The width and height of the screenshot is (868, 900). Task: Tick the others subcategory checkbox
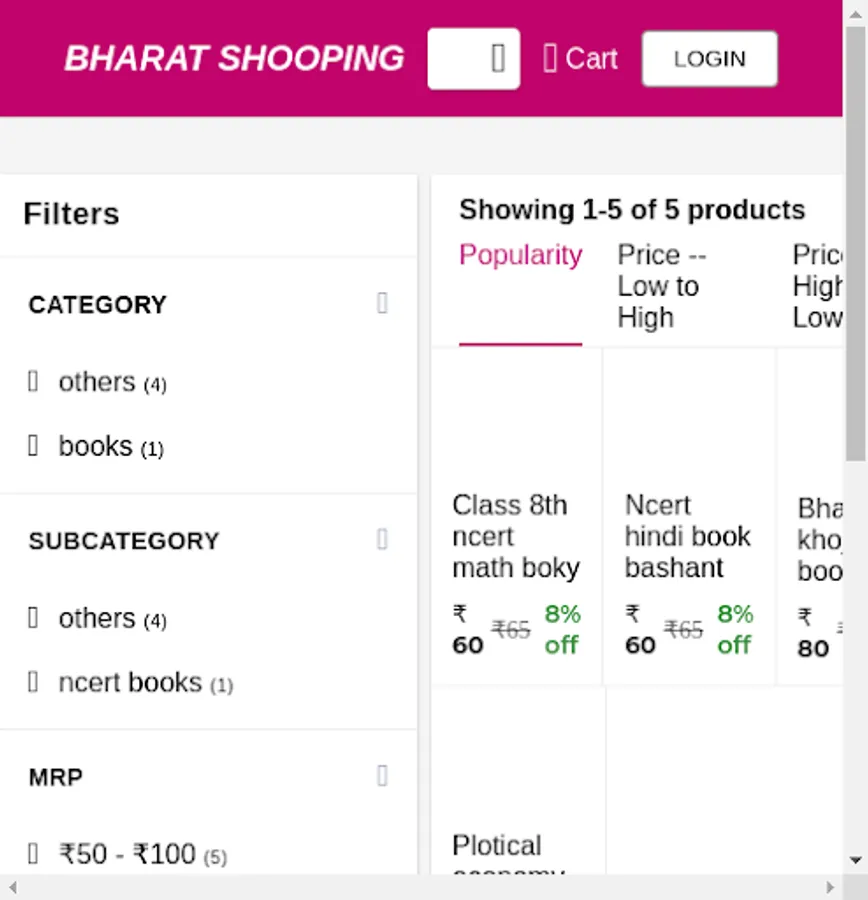click(33, 618)
